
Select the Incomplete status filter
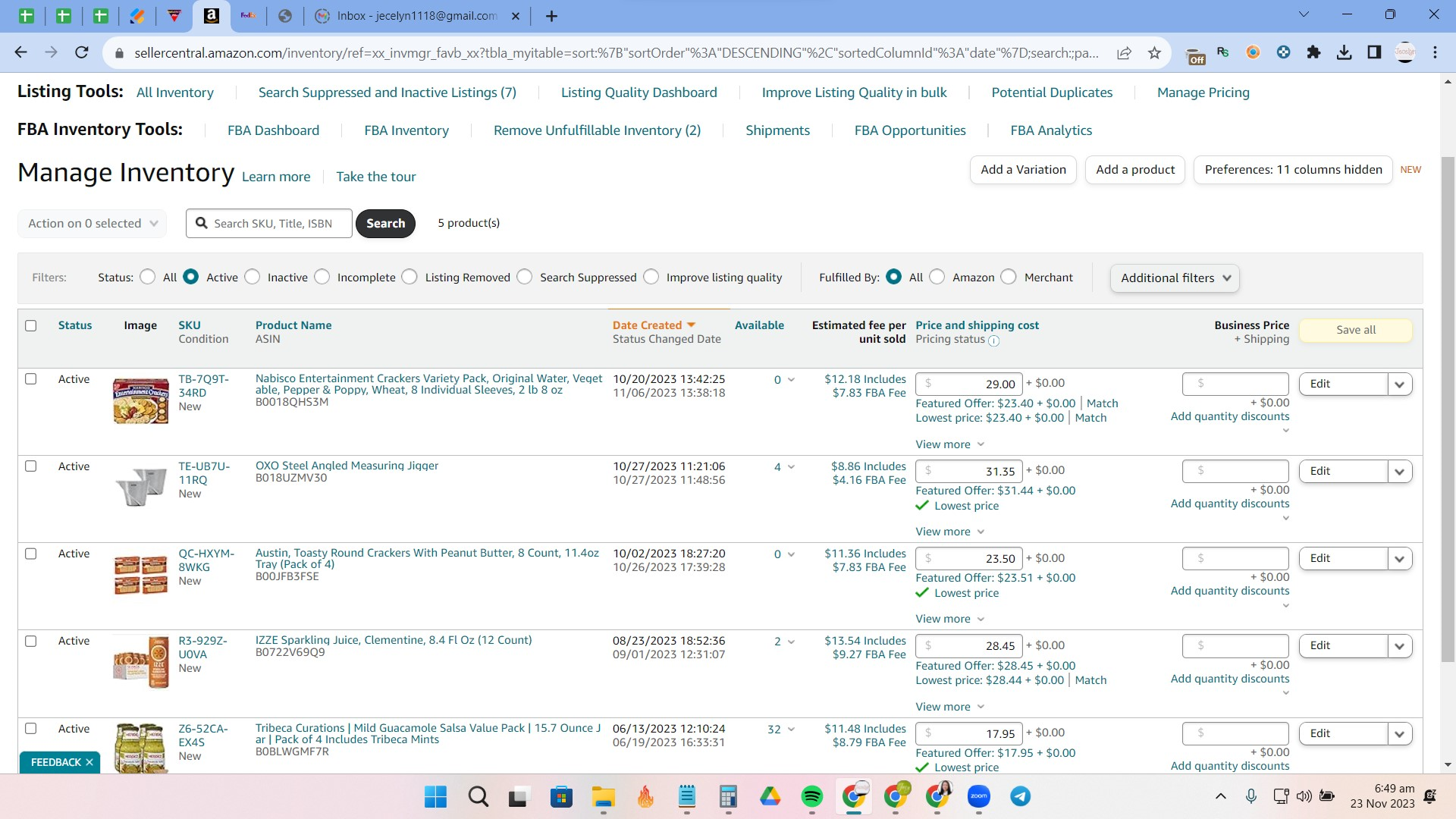pyautogui.click(x=322, y=277)
